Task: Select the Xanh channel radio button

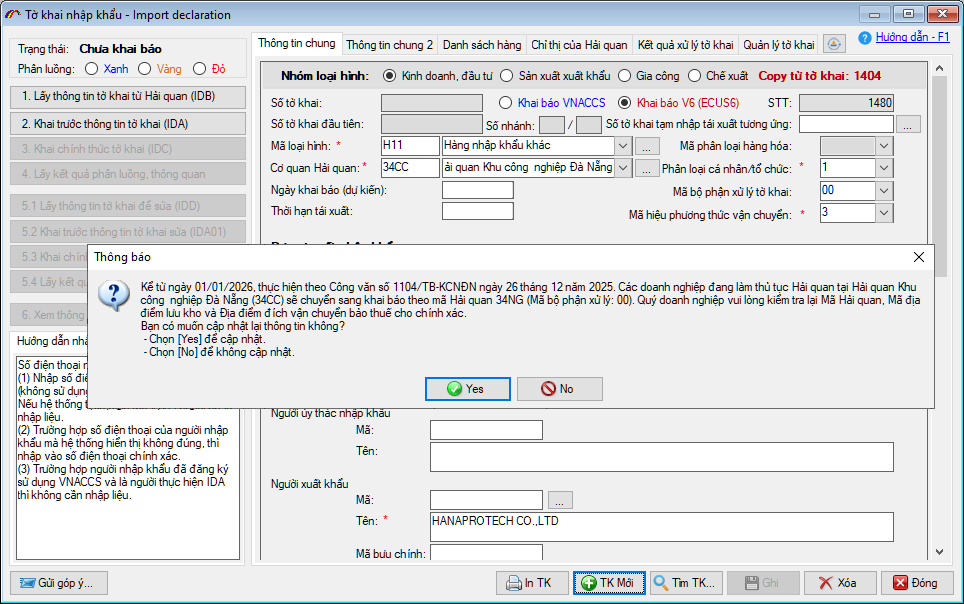Action: click(x=91, y=69)
